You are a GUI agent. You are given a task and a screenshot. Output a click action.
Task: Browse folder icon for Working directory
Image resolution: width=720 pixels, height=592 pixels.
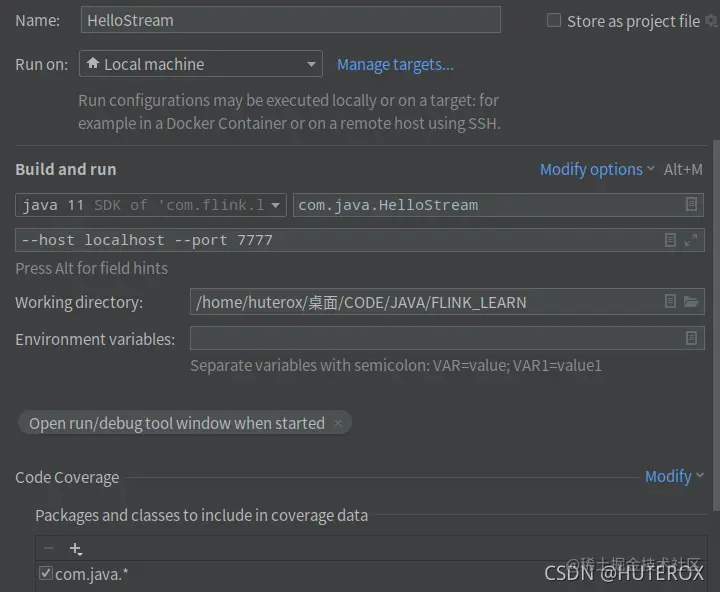[691, 301]
